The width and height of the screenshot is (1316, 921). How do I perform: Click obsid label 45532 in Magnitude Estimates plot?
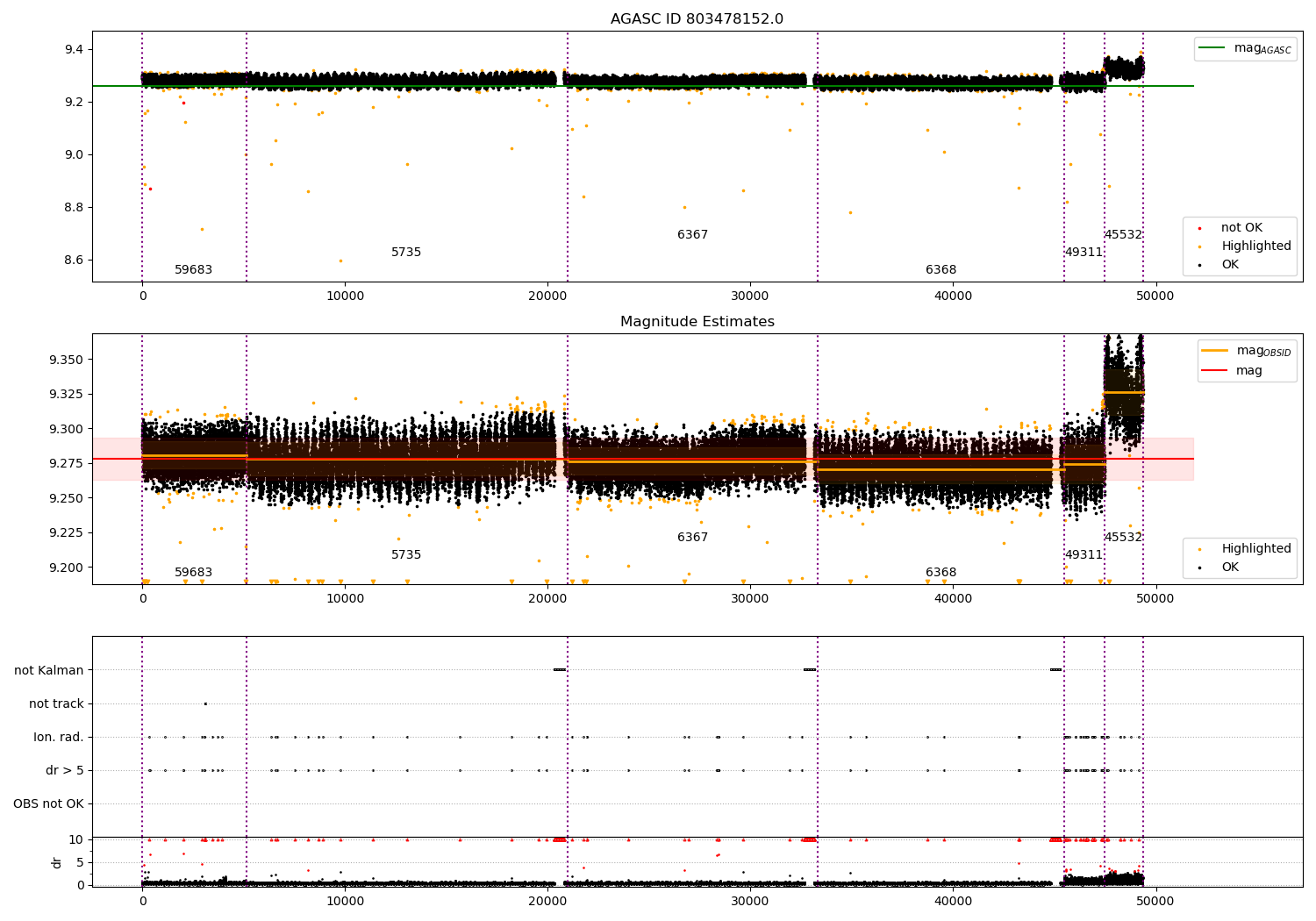(1123, 538)
